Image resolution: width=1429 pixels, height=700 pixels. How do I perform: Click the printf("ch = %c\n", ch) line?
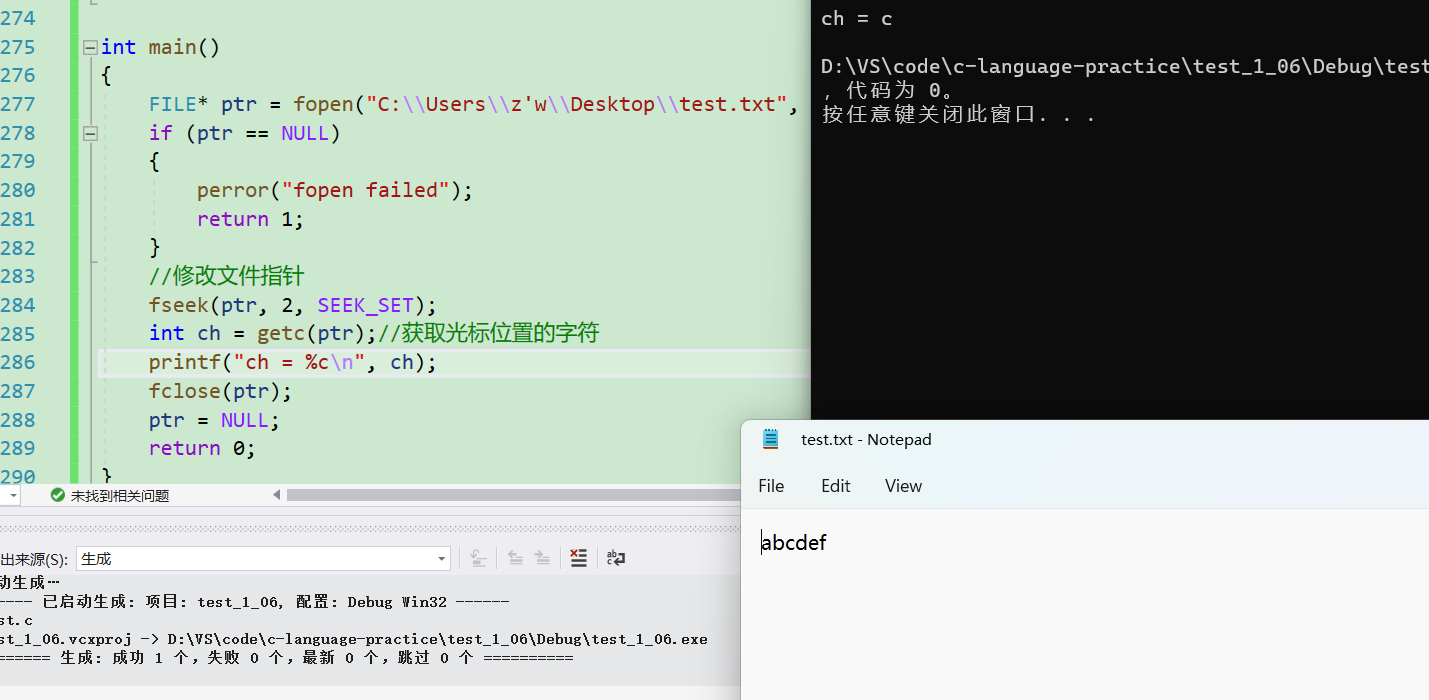(293, 362)
